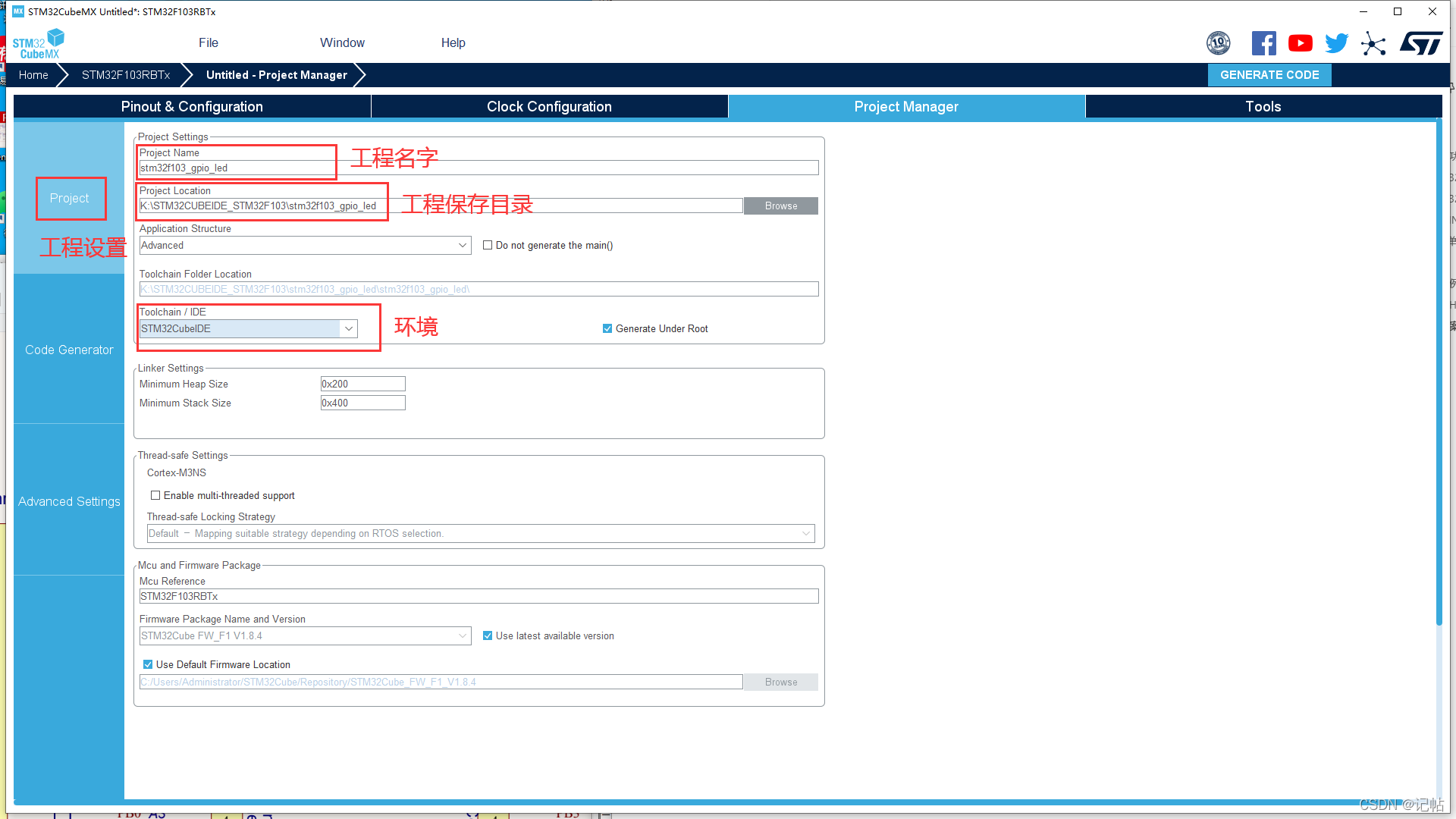The image size is (1456, 819).
Task: Click the GENERATE CODE button
Action: [1269, 75]
